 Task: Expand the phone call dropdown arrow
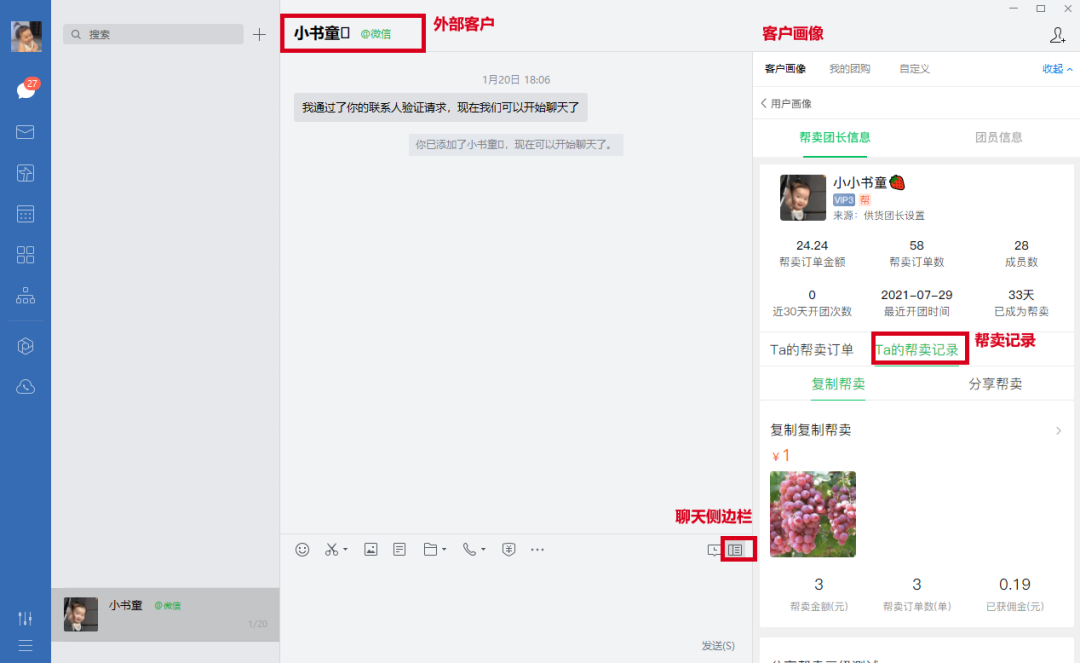(x=483, y=550)
